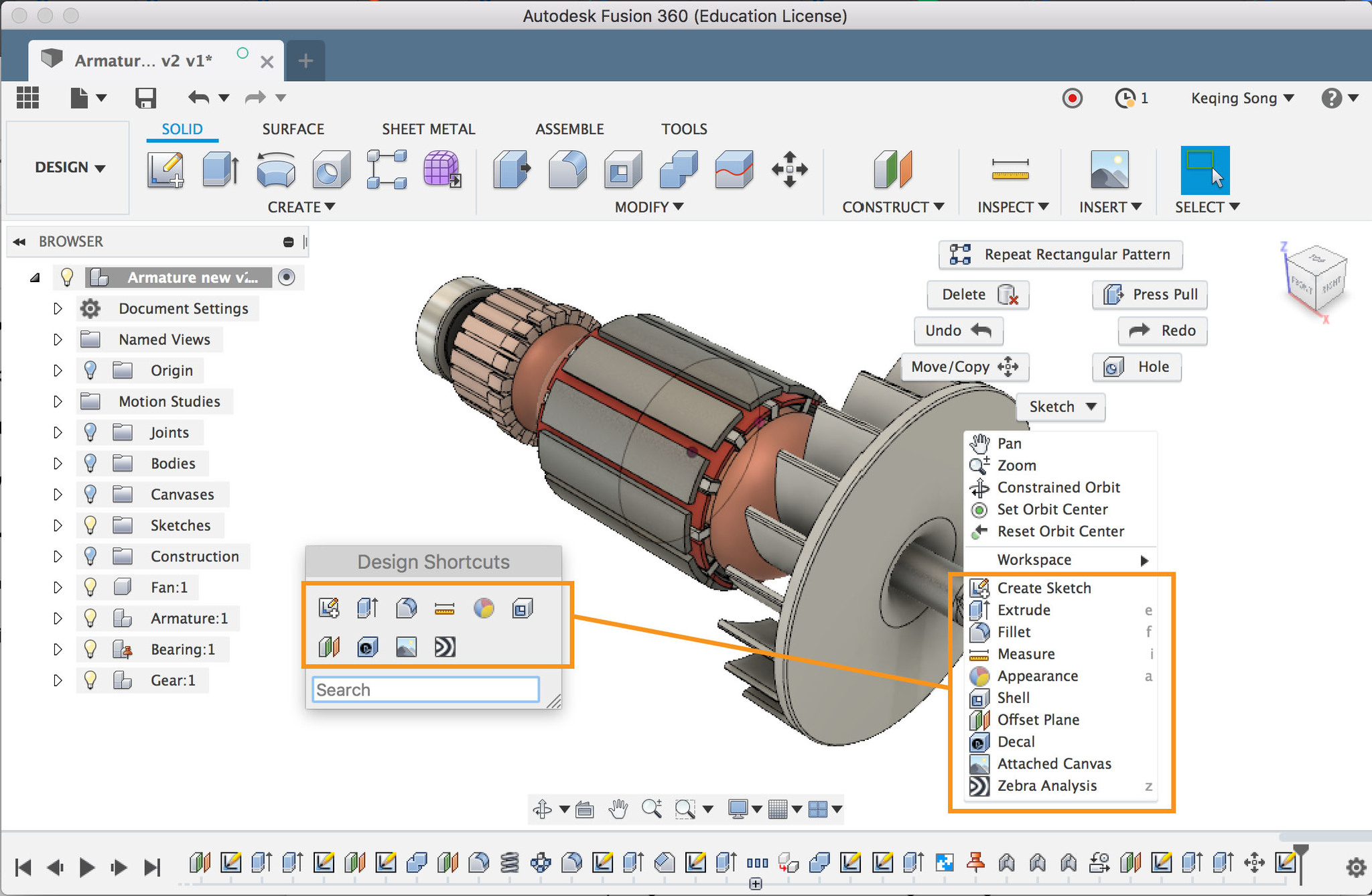Click the Search input field in Design Shortcuts
1372x896 pixels.
click(424, 689)
